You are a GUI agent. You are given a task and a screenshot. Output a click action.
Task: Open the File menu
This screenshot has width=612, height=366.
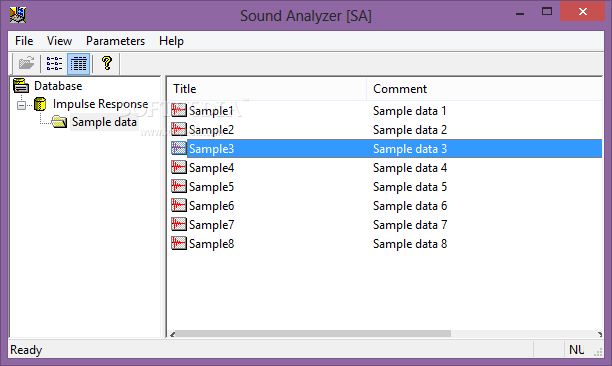pos(24,41)
